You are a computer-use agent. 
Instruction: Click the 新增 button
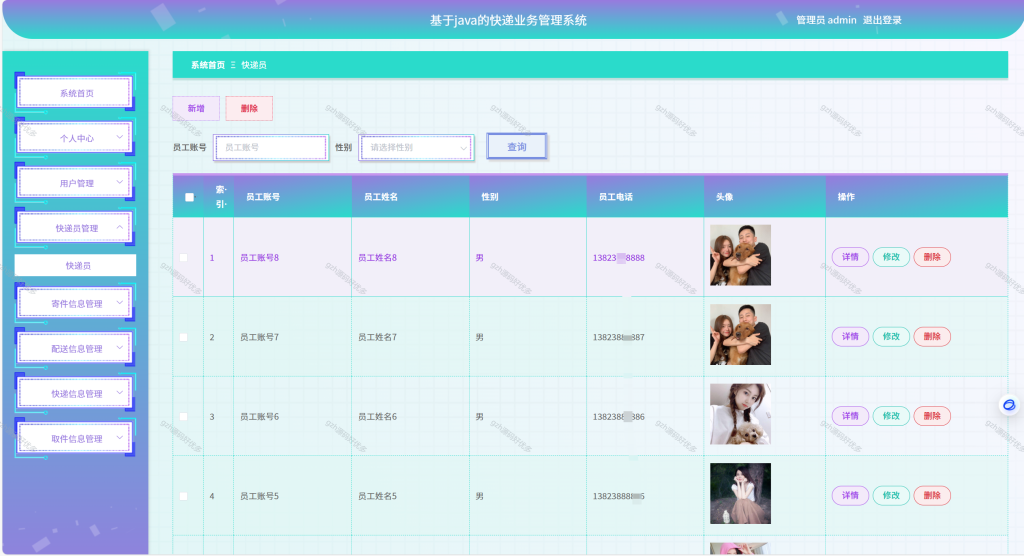coord(196,108)
